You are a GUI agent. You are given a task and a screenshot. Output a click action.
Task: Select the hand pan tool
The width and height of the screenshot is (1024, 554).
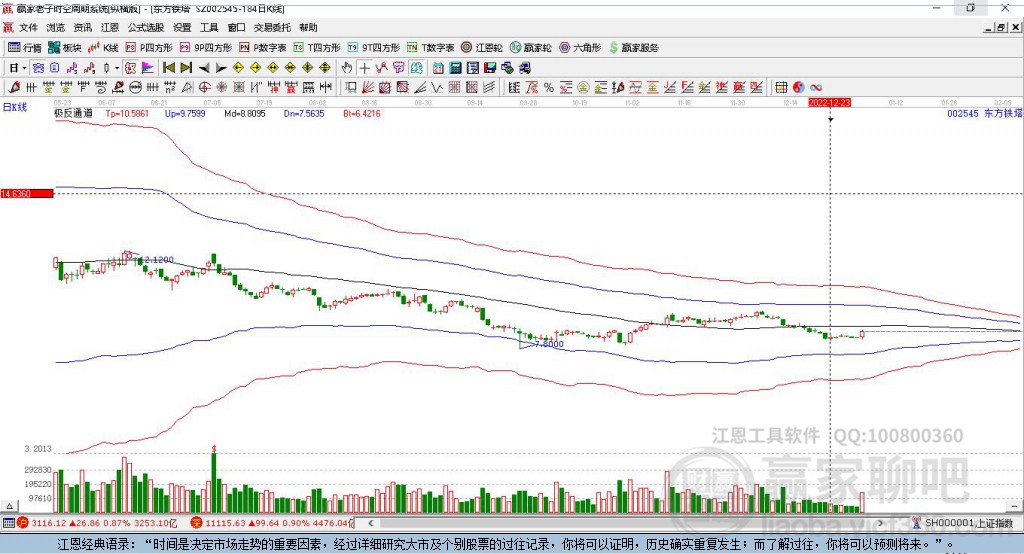(347, 67)
